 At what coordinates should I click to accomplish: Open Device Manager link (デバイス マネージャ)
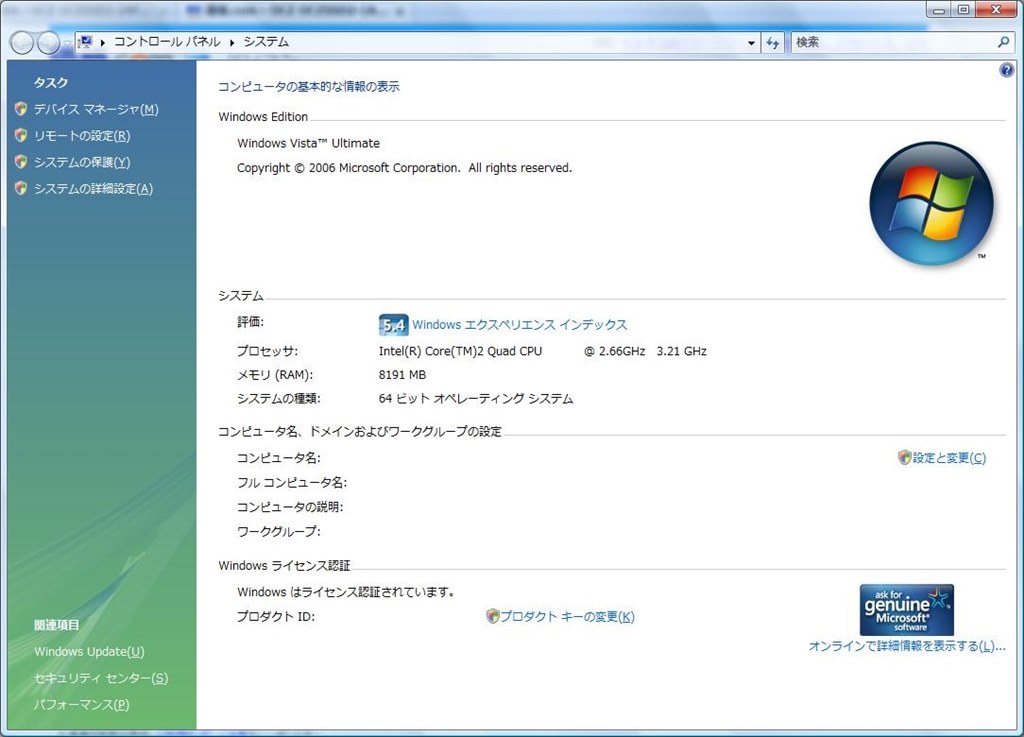[x=96, y=109]
